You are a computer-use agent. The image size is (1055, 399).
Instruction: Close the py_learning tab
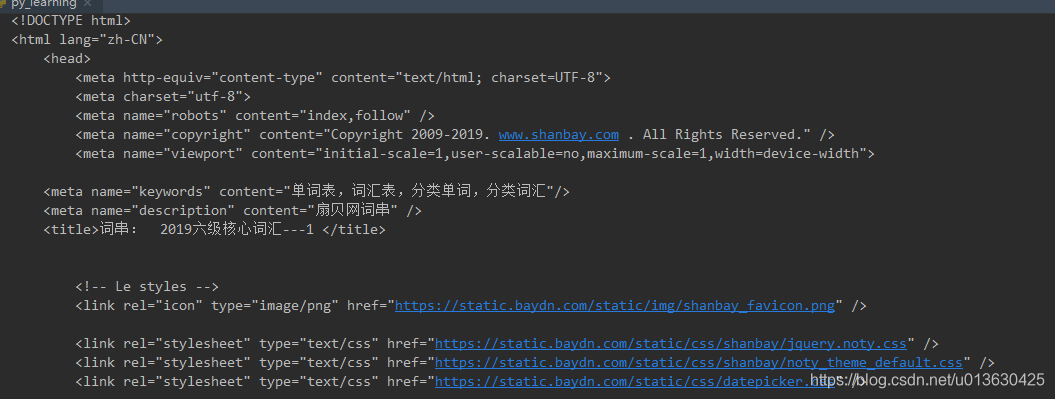click(x=87, y=3)
